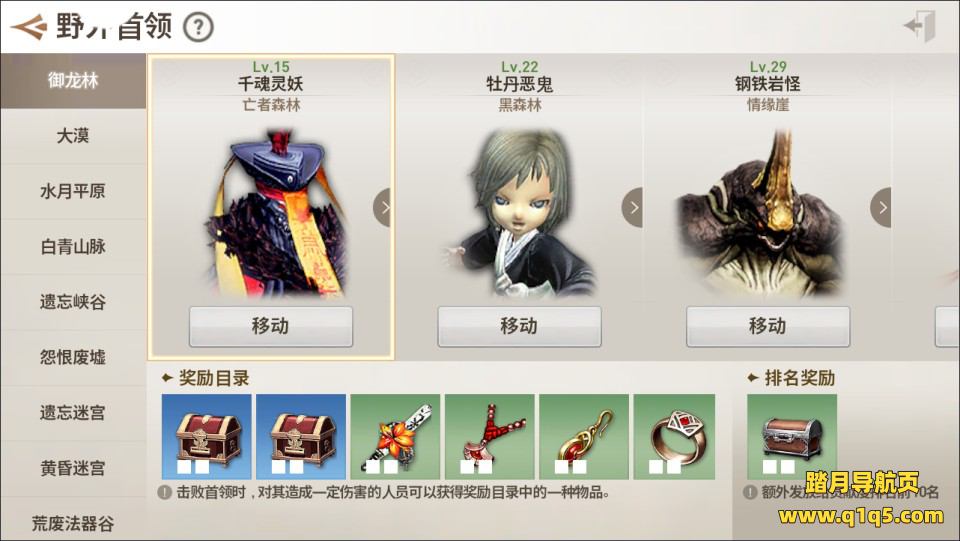Viewport: 960px width, 541px height.
Task: Select the red gem earring reward
Action: click(583, 436)
